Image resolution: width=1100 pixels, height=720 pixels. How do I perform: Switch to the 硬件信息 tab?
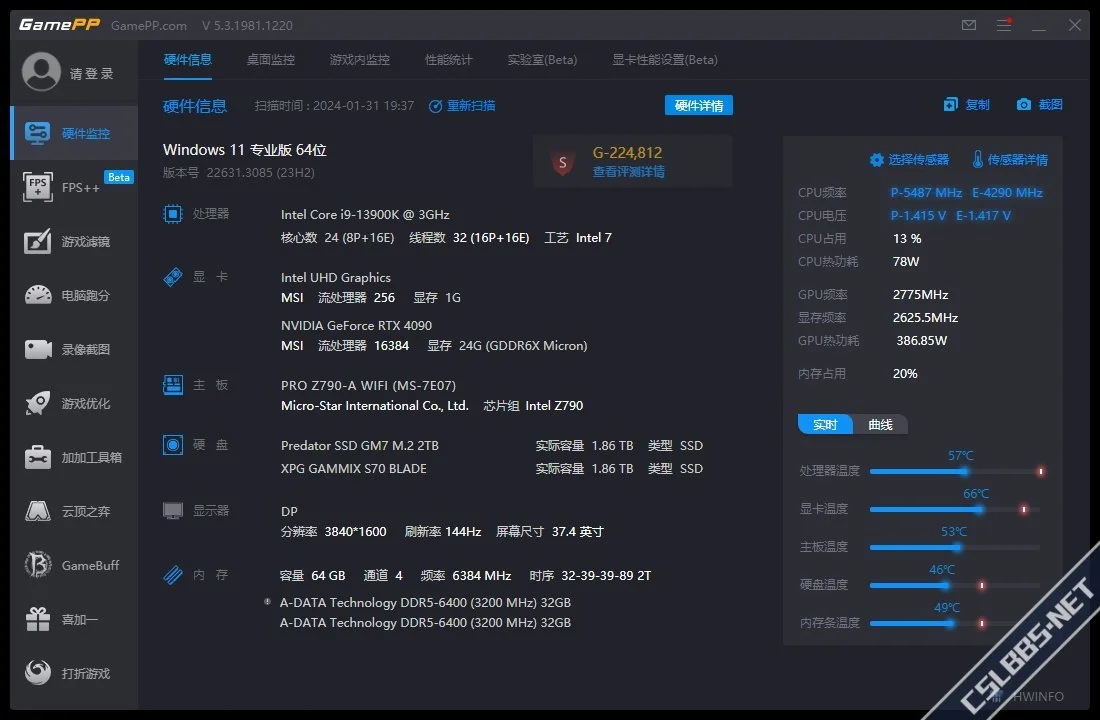187,60
